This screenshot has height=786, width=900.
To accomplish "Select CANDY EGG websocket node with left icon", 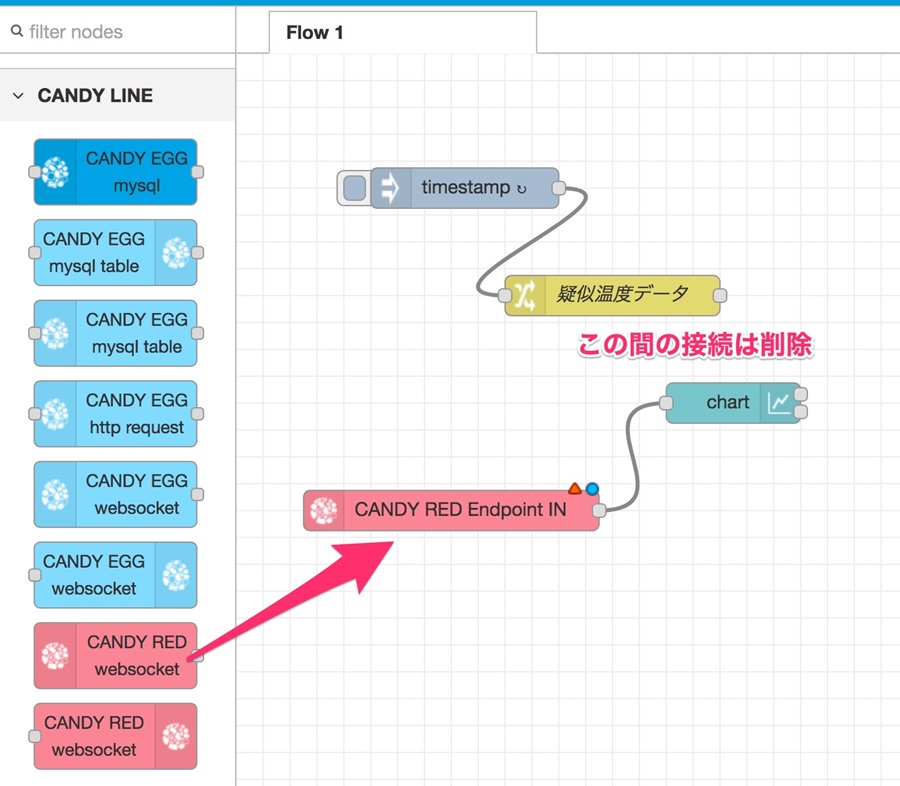I will point(115,494).
